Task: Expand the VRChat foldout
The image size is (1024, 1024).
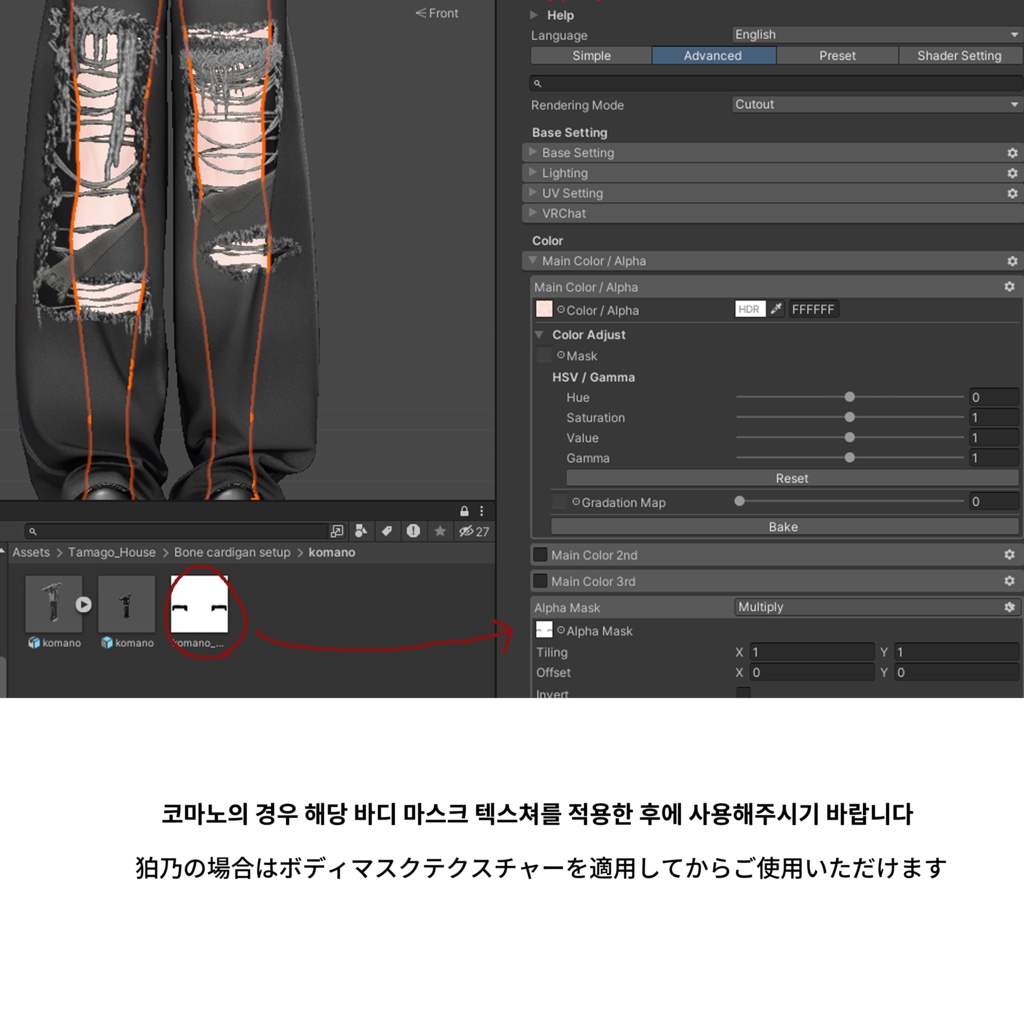Action: 533,213
